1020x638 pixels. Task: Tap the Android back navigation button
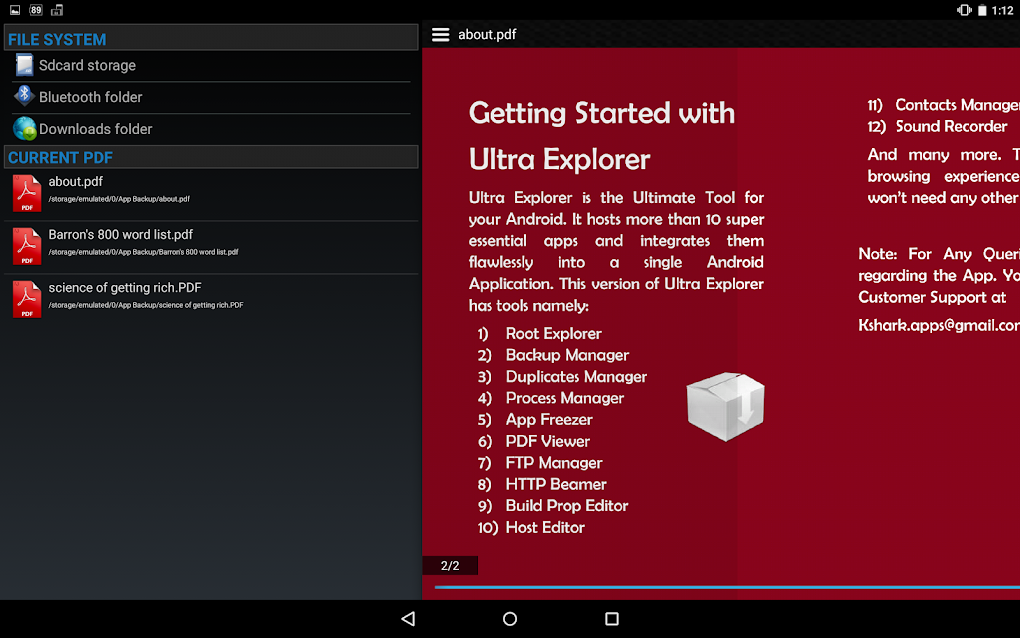[x=408, y=618]
